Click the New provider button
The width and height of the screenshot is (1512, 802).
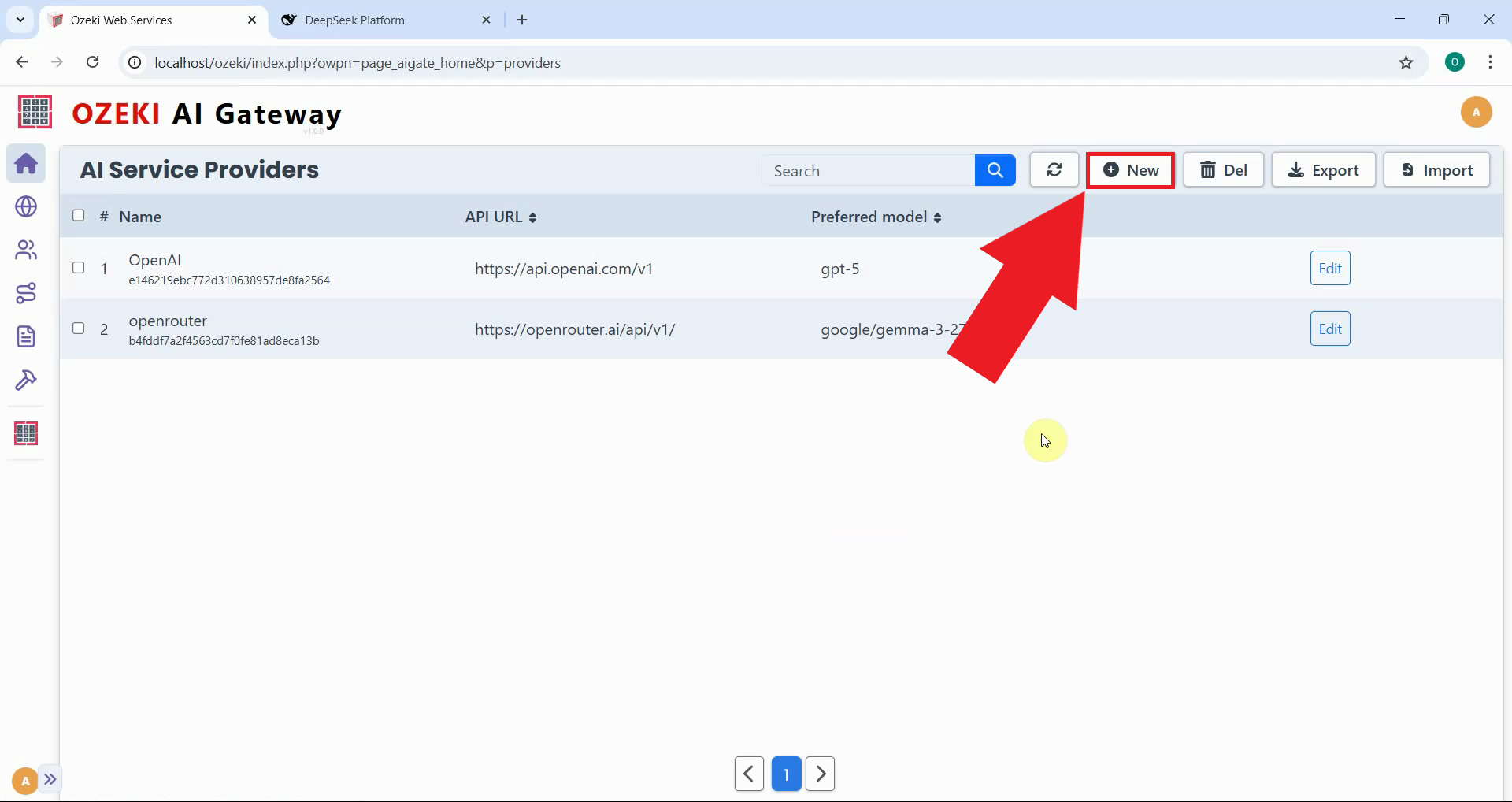pos(1131,169)
